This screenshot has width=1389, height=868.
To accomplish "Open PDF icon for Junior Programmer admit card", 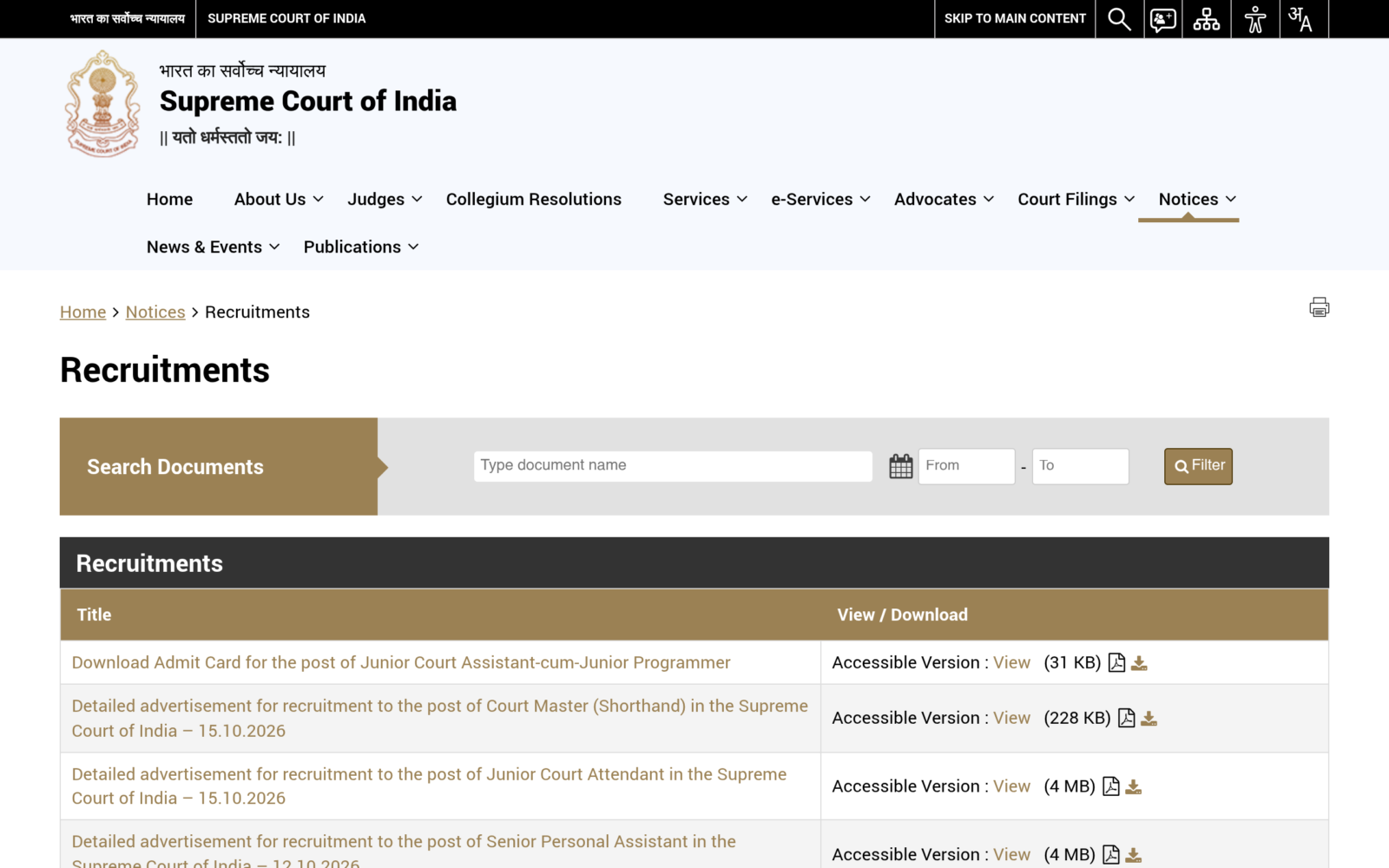I will (1116, 663).
